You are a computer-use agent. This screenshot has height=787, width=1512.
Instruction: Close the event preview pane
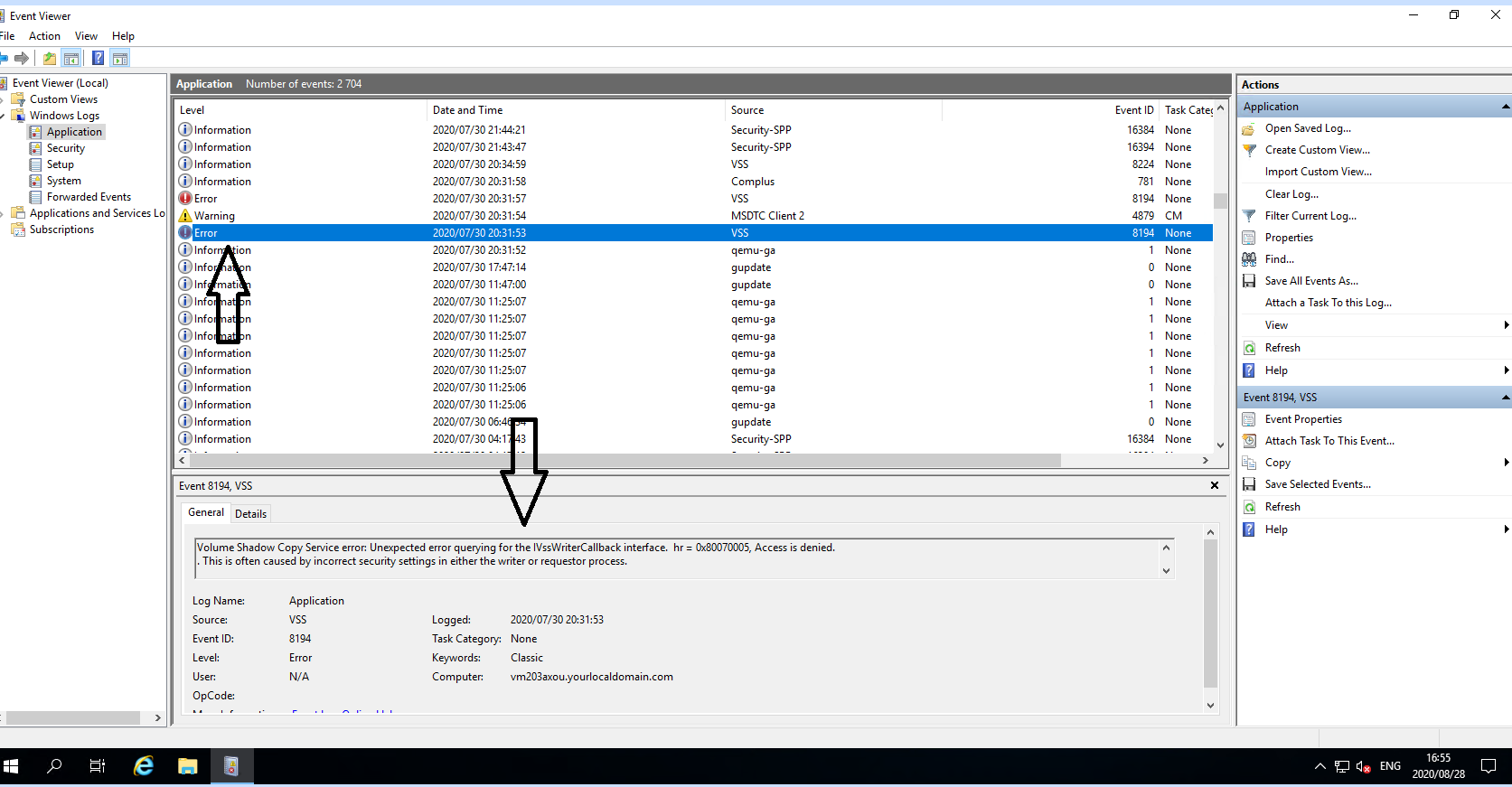tap(1215, 485)
